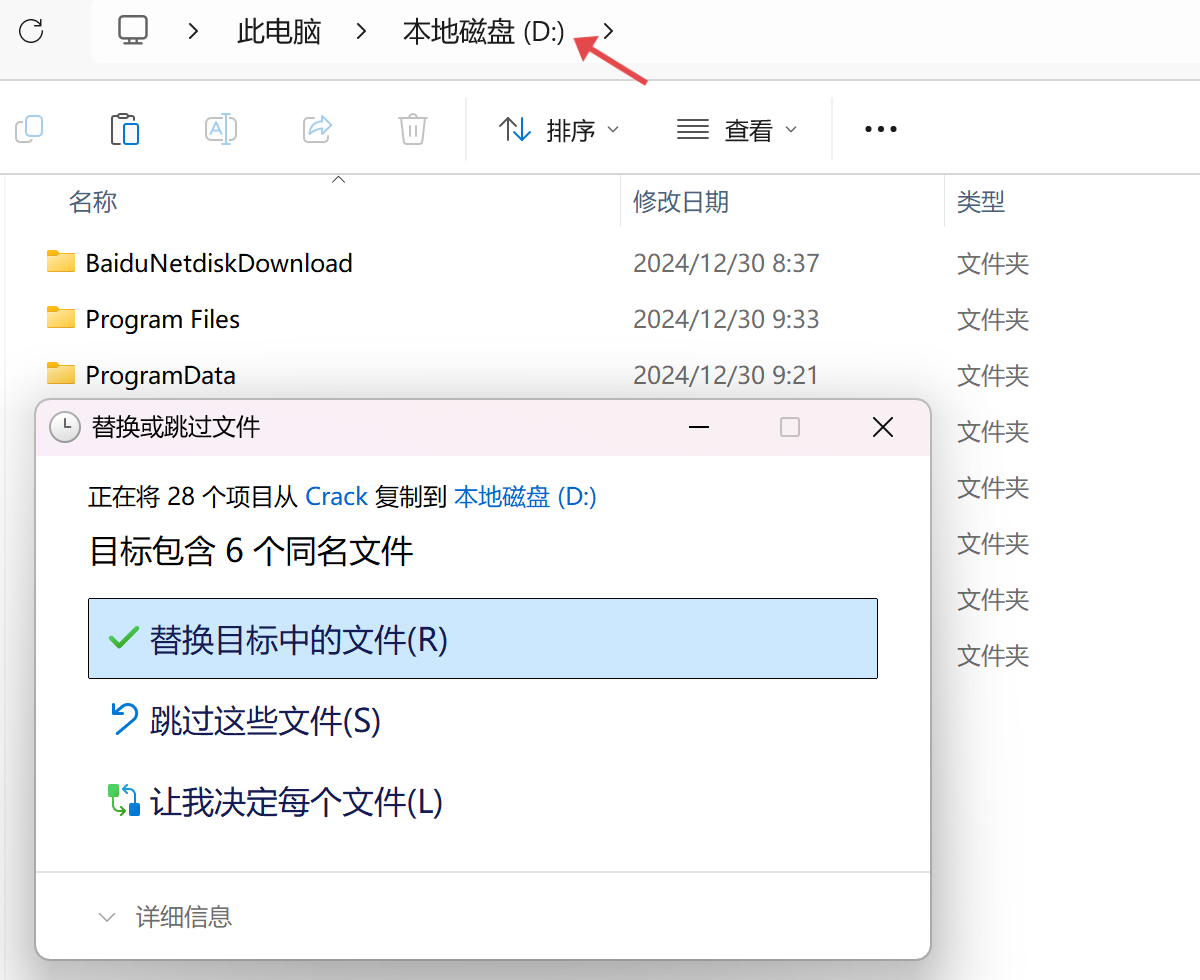1200x980 pixels.
Task: Click the paste clipboard icon
Action: coord(124,129)
